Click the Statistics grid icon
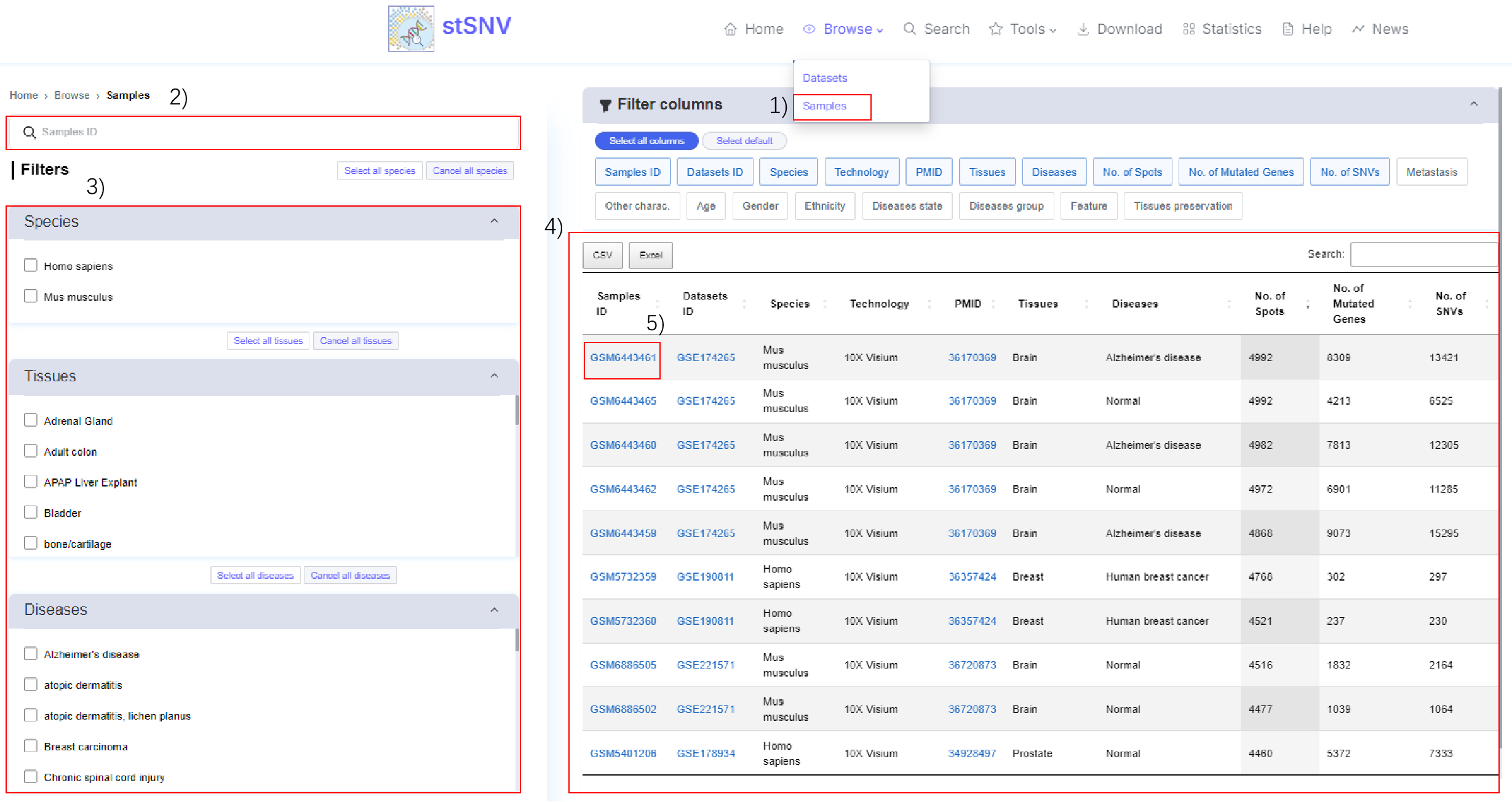Image resolution: width=1512 pixels, height=802 pixels. [x=1188, y=29]
